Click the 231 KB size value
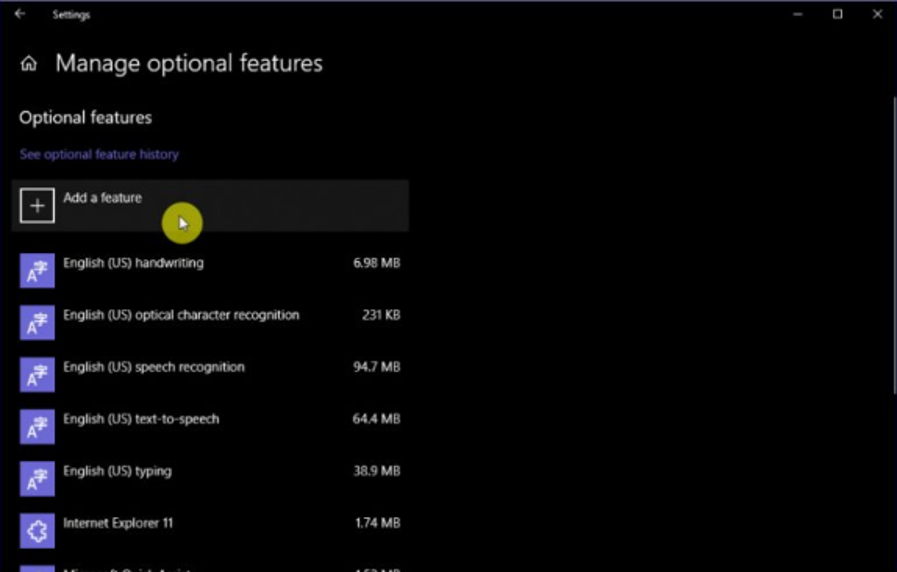 (x=381, y=315)
